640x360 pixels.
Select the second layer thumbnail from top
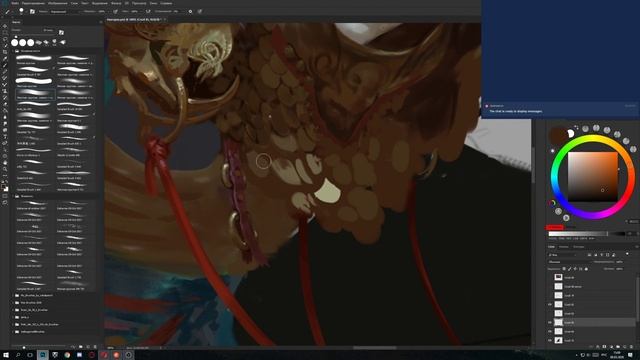click(558, 287)
